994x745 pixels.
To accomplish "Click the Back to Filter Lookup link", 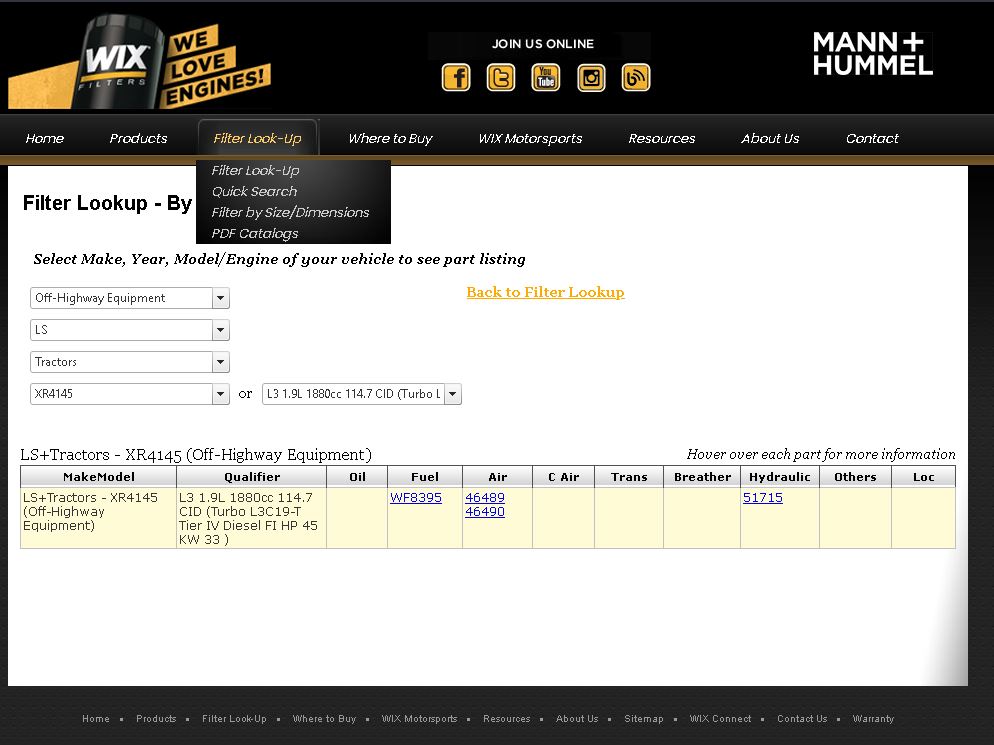I will point(545,292).
